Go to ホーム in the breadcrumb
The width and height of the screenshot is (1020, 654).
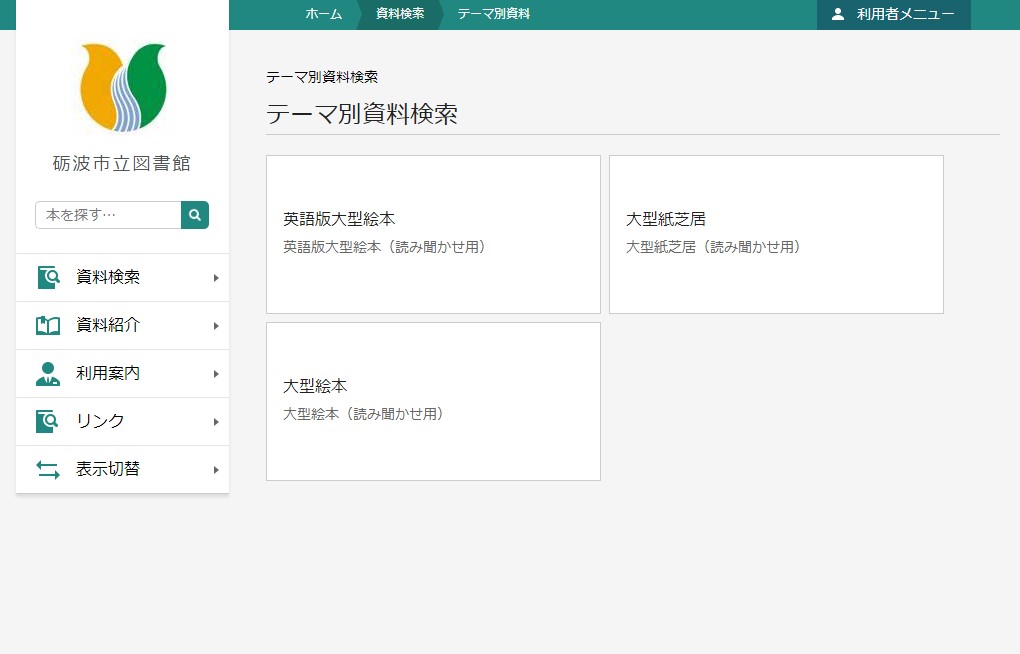pyautogui.click(x=323, y=14)
